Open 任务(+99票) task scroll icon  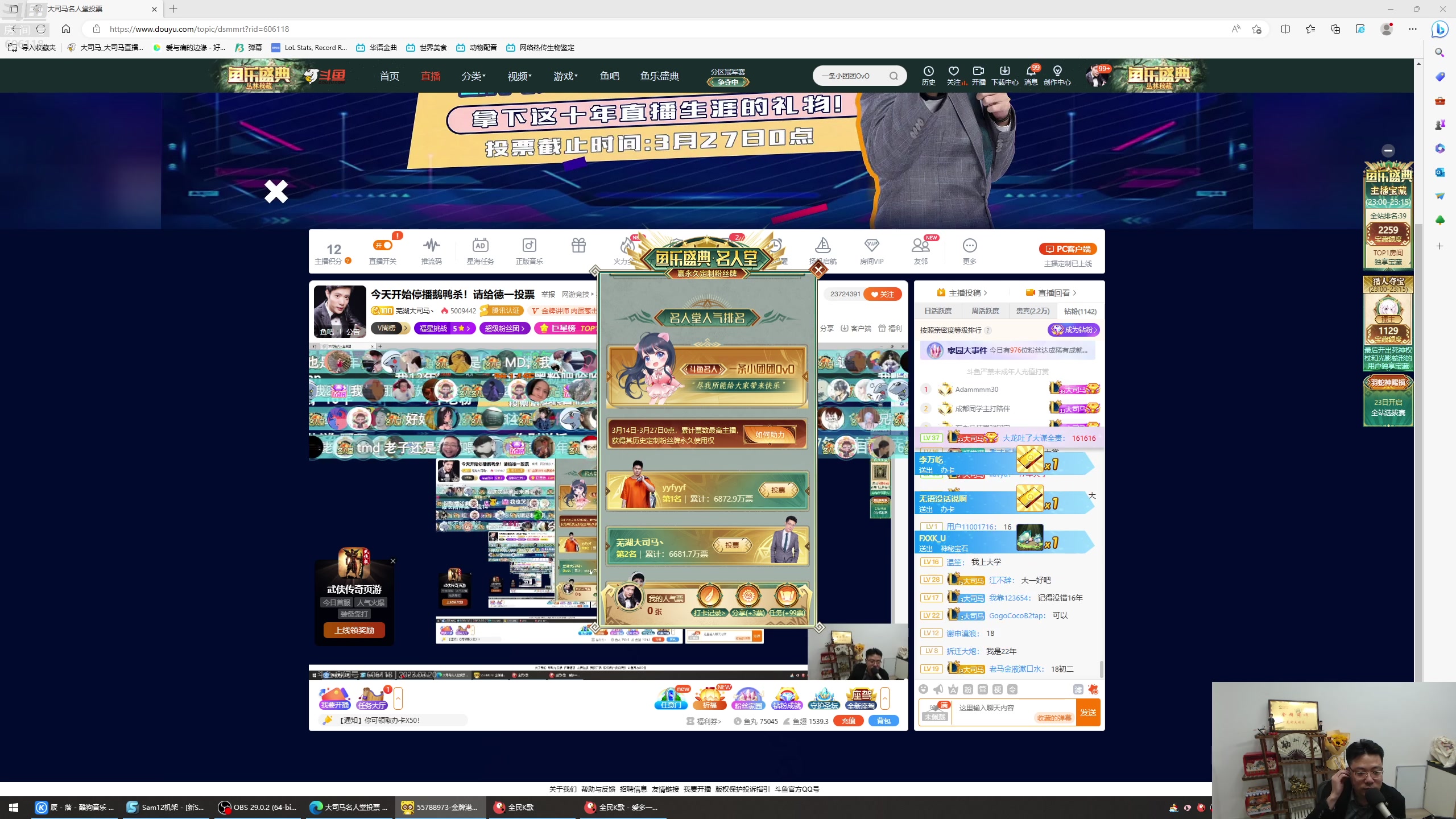coord(787,601)
